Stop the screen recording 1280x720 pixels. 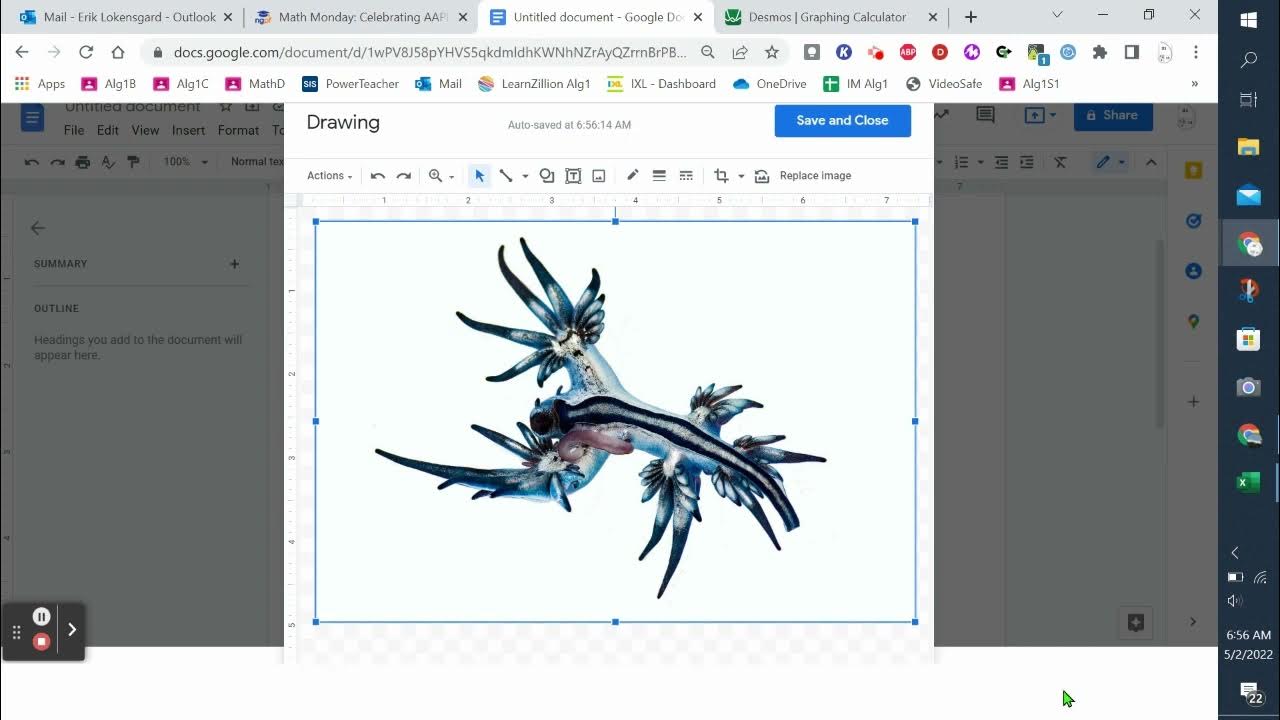41,642
